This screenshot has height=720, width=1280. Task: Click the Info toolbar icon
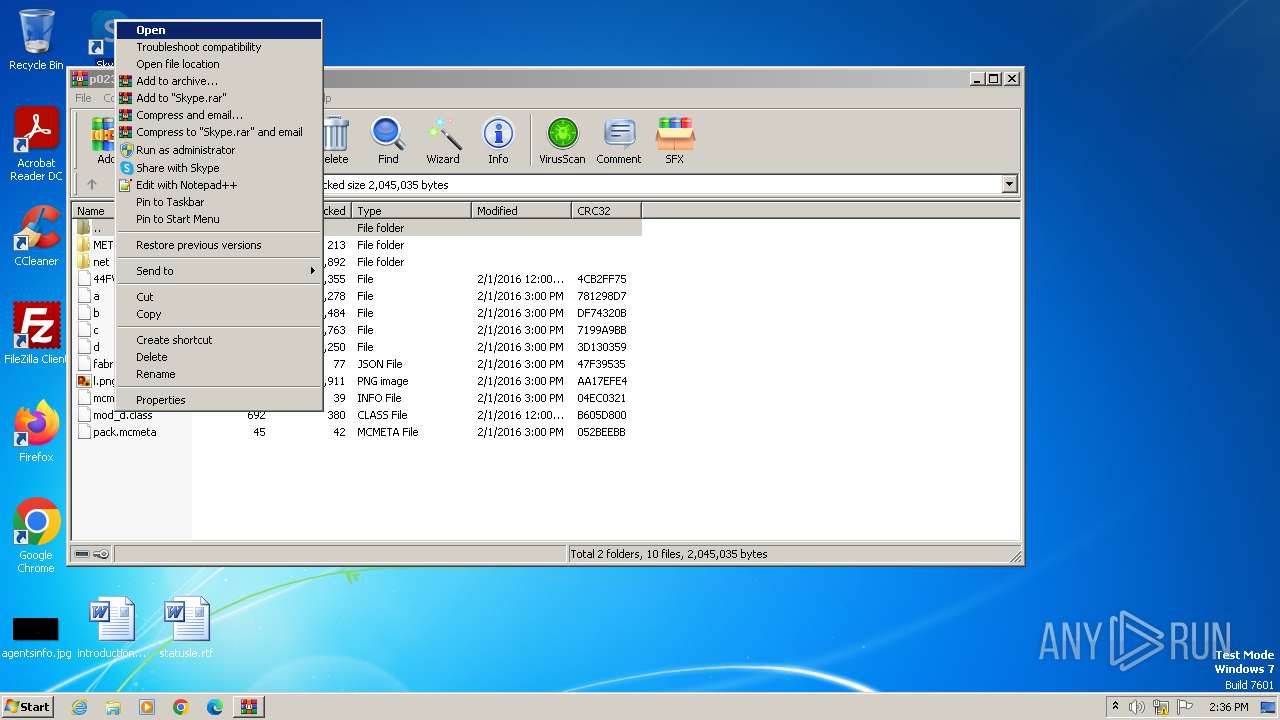tap(498, 141)
